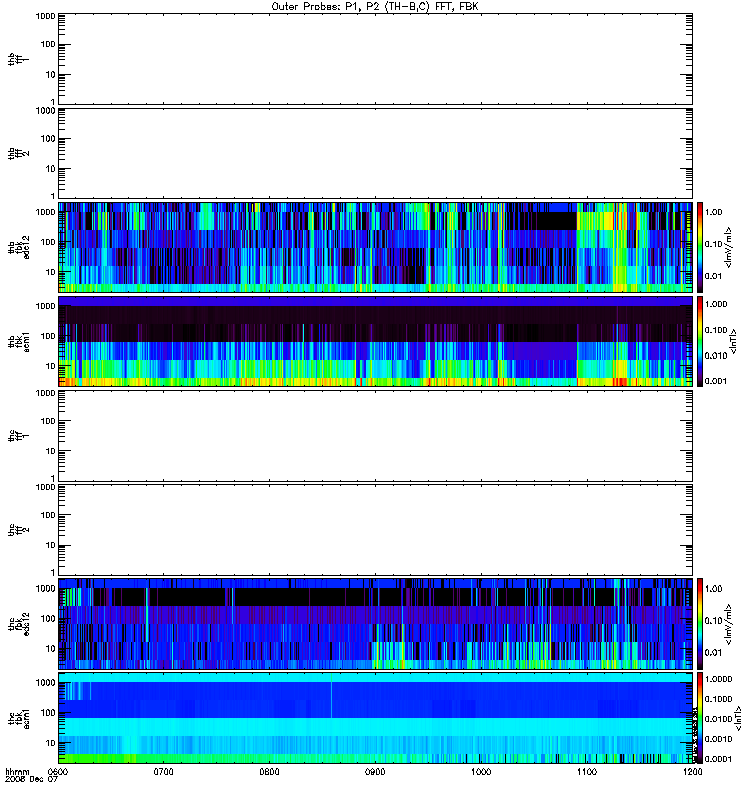
Task: Click the 1200 time axis tick label
Action: point(692,771)
